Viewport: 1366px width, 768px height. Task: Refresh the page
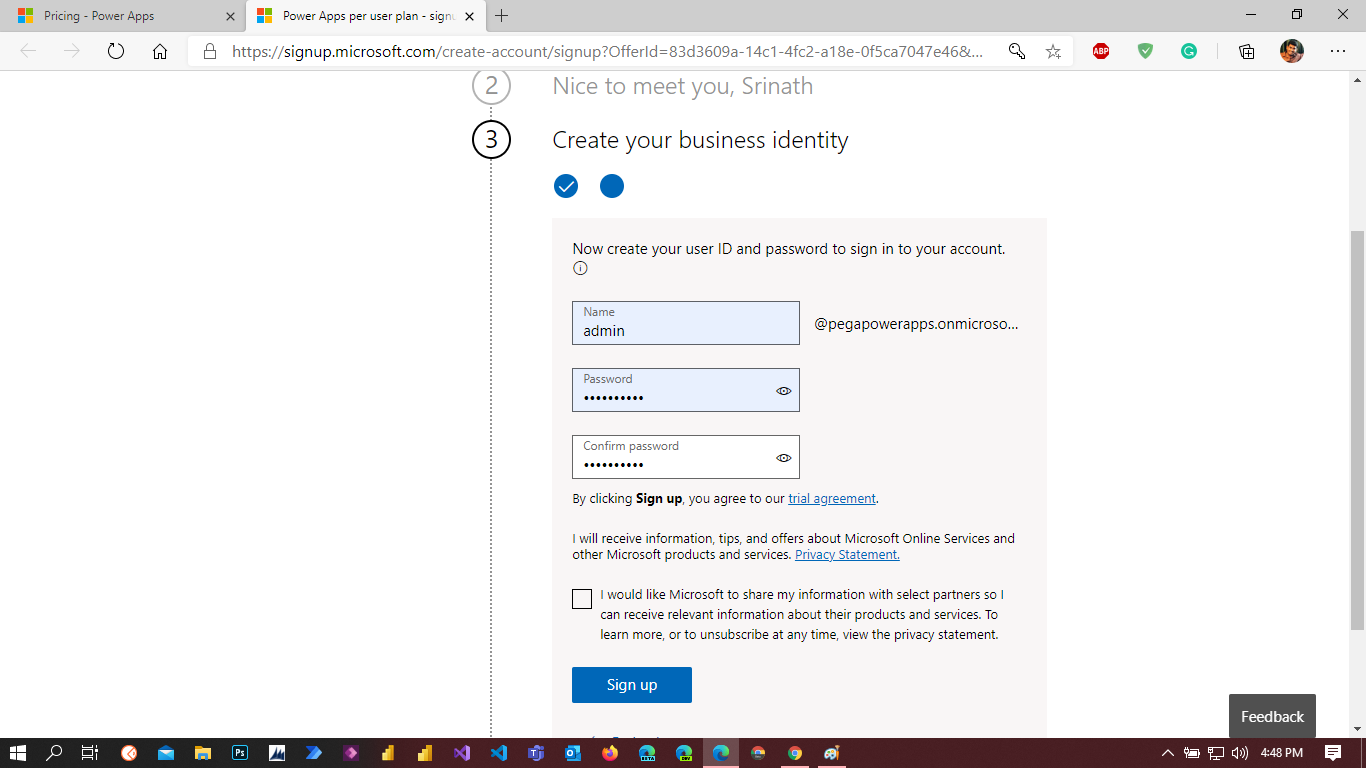tap(115, 51)
